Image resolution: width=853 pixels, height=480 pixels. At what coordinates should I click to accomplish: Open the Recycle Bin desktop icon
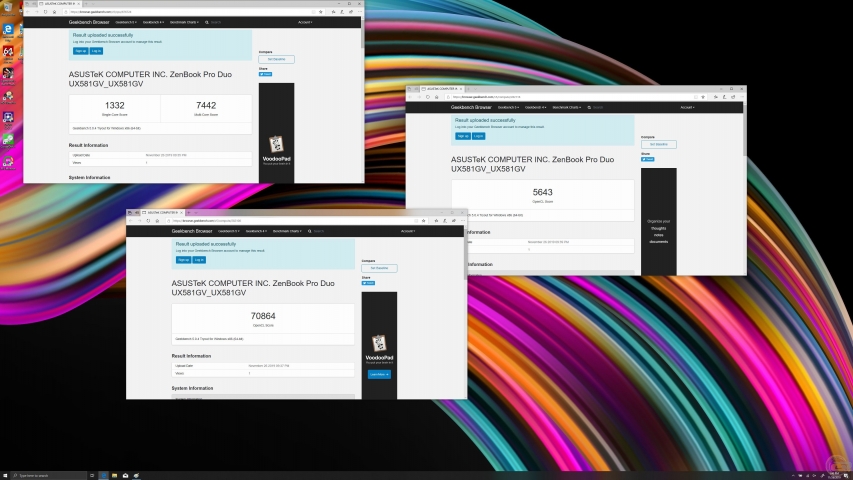coord(8,10)
